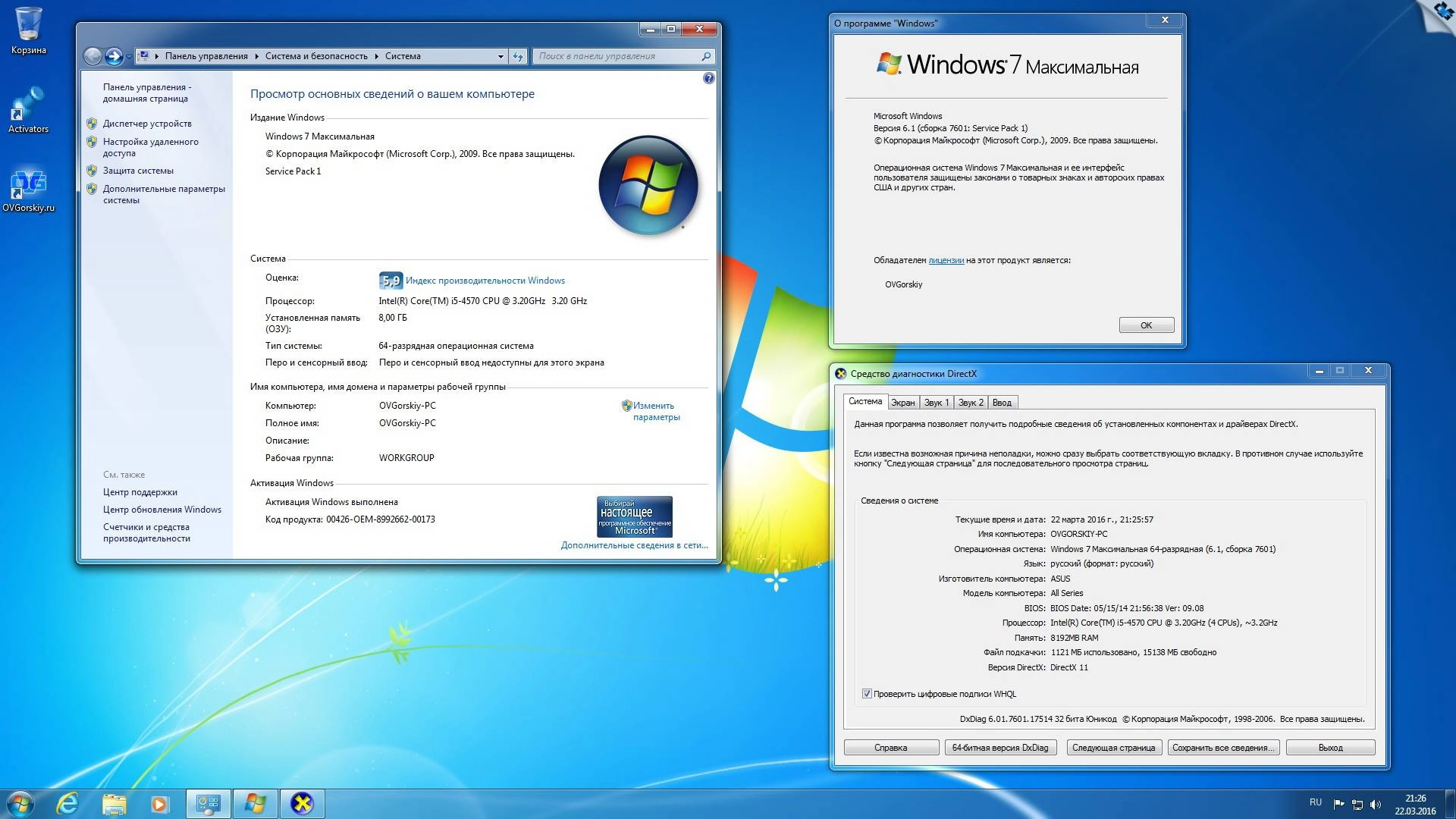Open Windows Explorer folder on taskbar

pyautogui.click(x=114, y=804)
